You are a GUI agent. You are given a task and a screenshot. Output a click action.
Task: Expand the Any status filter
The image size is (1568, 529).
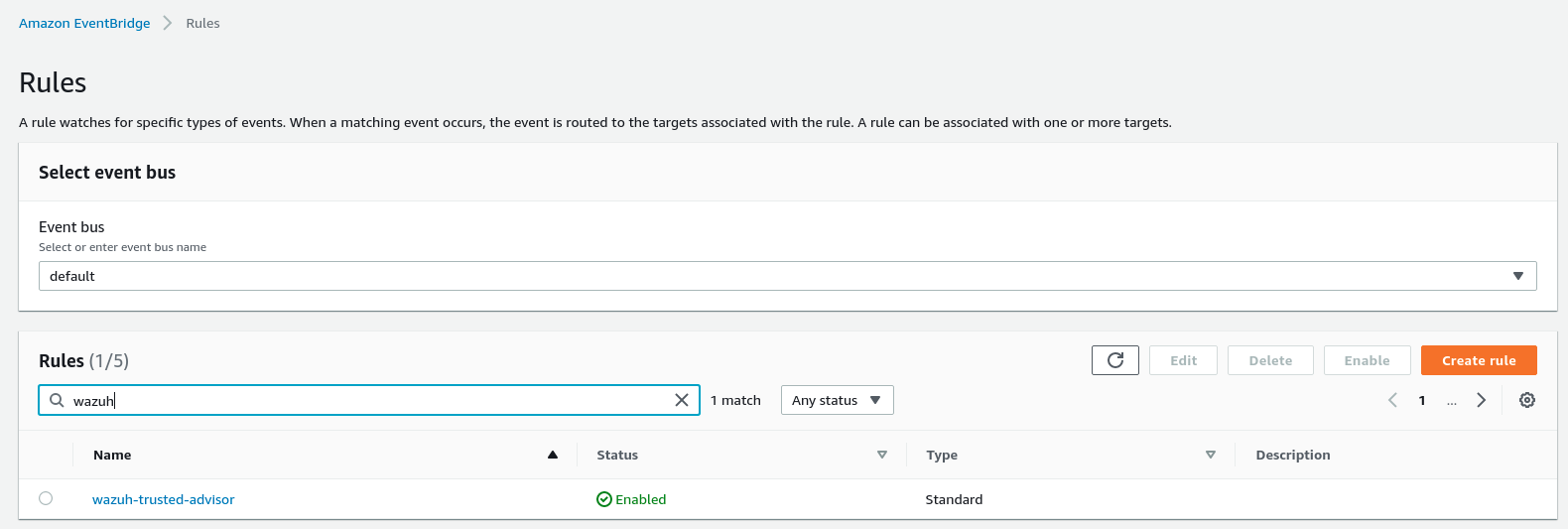tap(838, 400)
